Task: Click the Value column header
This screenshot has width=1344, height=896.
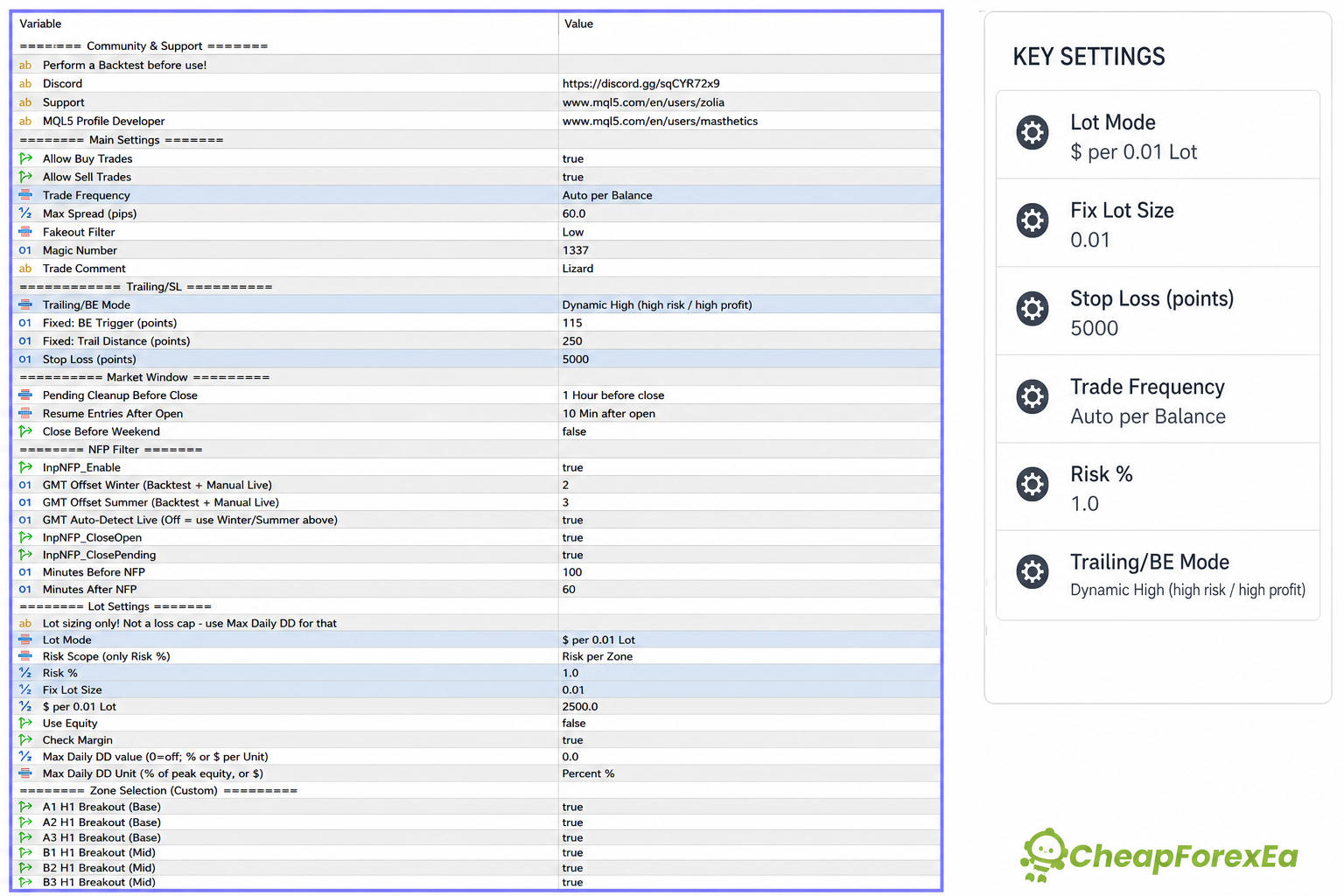Action: (x=578, y=24)
